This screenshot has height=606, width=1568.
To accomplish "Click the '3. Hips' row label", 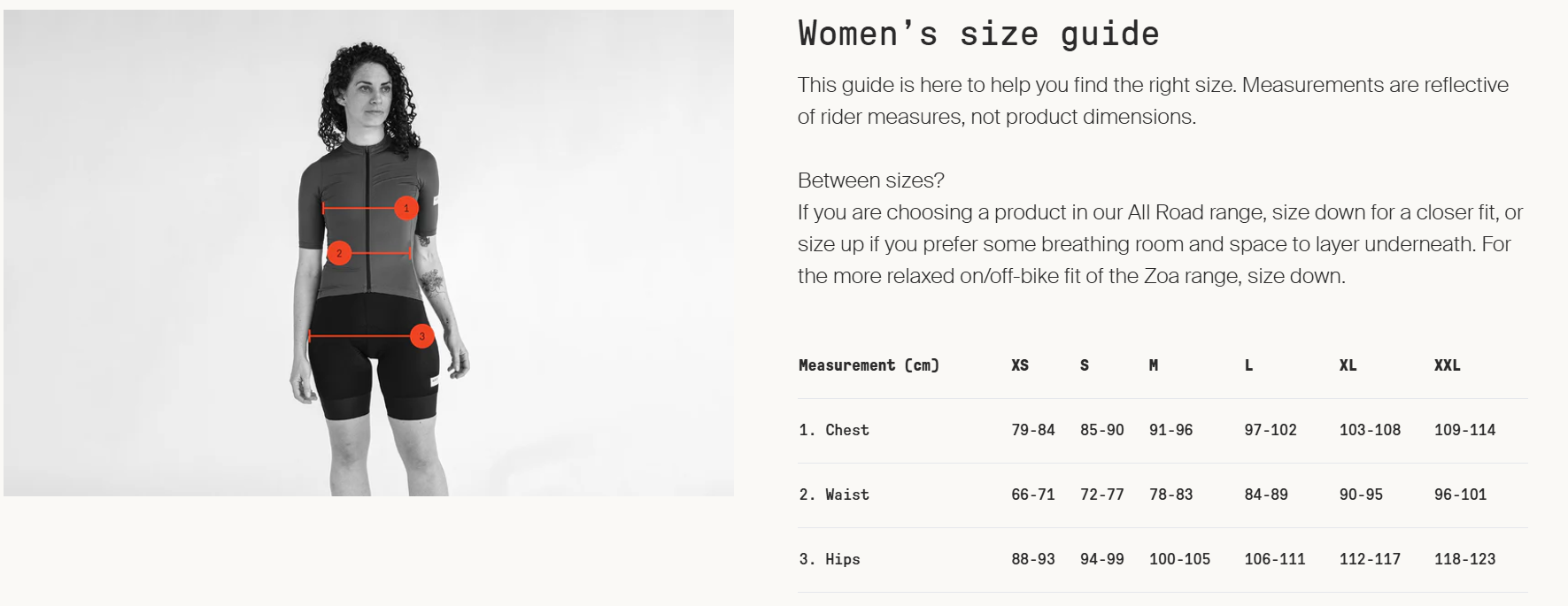I will [830, 559].
